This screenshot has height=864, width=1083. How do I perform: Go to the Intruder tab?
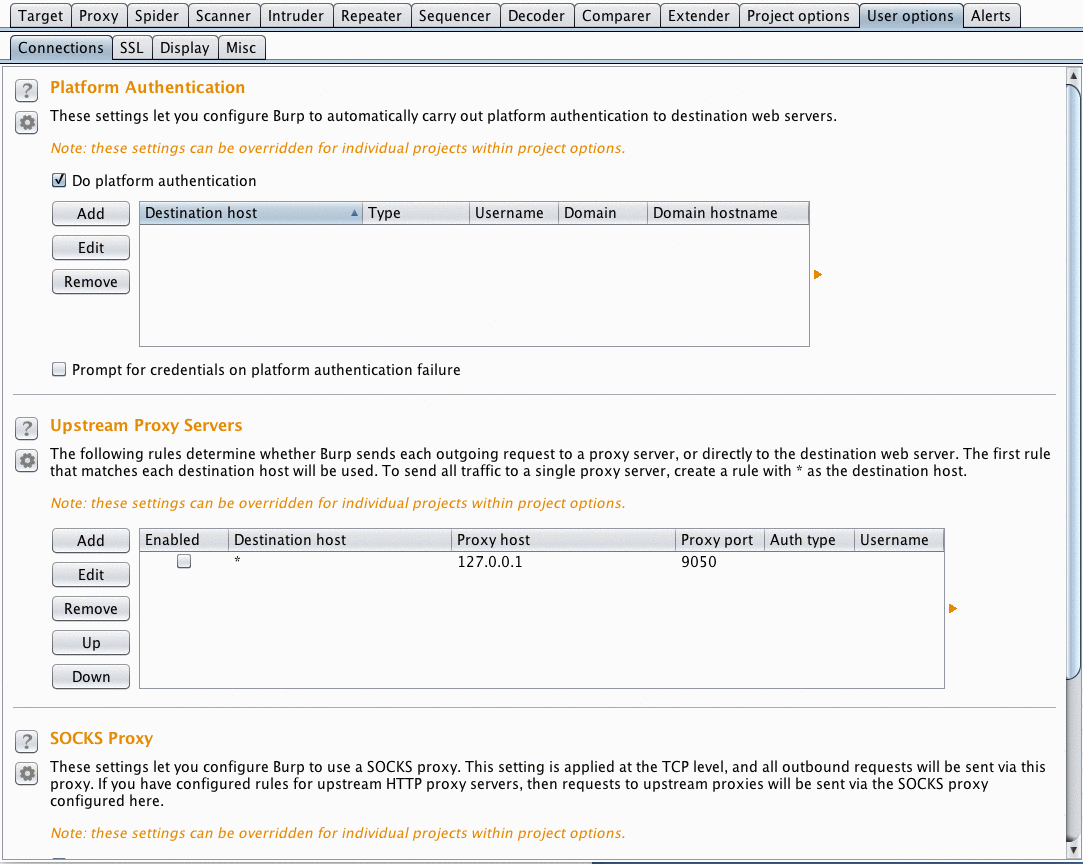(296, 16)
